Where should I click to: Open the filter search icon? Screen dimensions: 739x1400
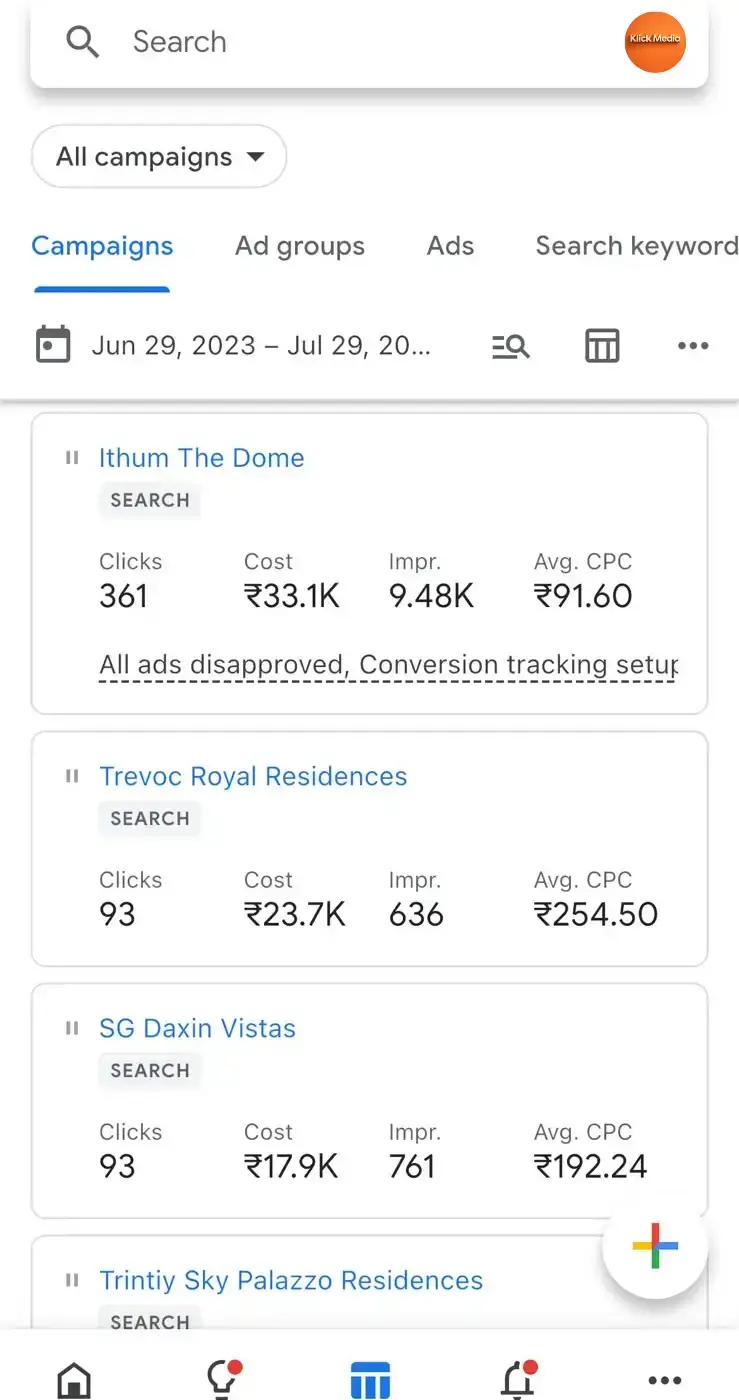510,346
